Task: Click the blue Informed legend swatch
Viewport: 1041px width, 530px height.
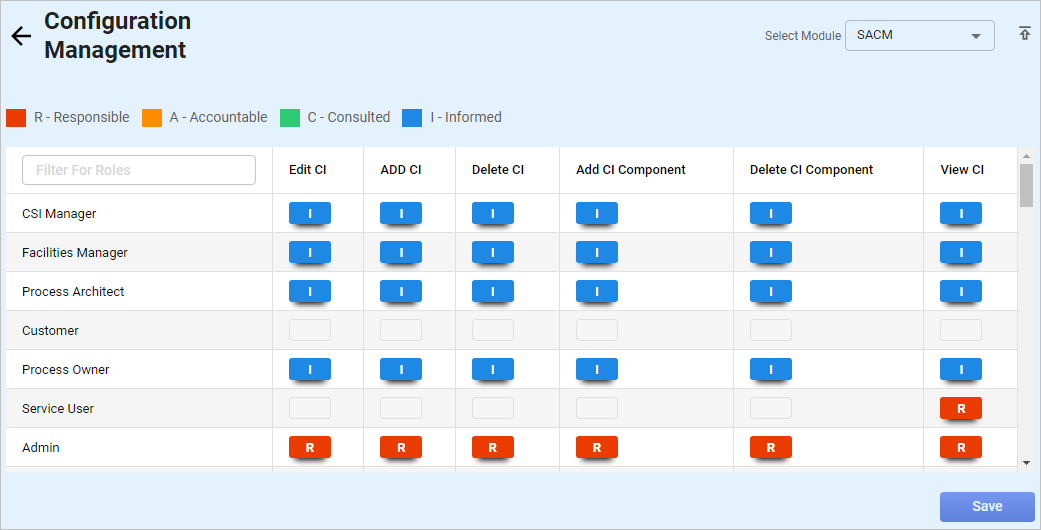Action: coord(412,118)
